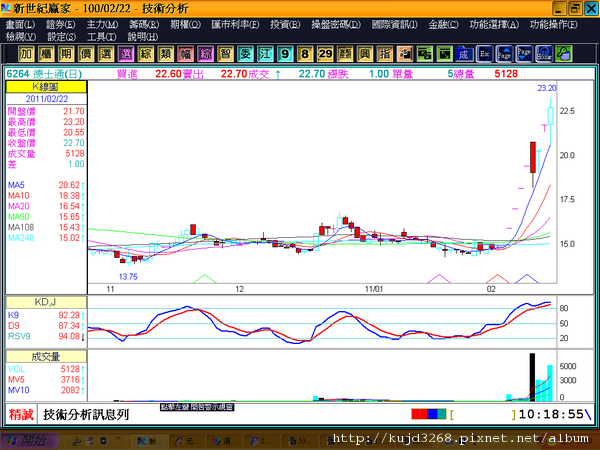600x450 pixels.
Task: Open the 畫面(L) menu
Action: click(20, 24)
